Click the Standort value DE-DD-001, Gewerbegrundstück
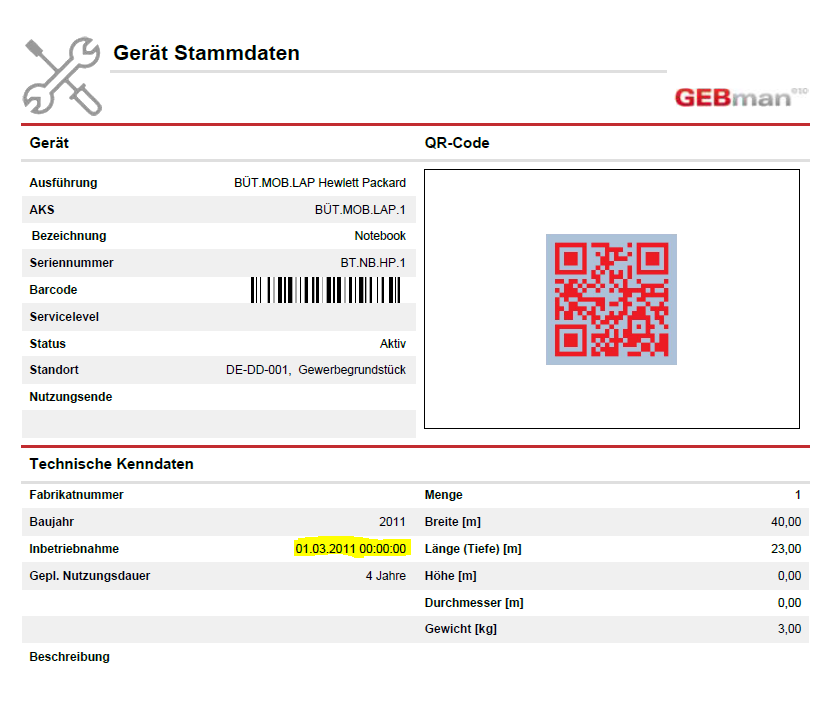840x722 pixels. click(x=316, y=370)
